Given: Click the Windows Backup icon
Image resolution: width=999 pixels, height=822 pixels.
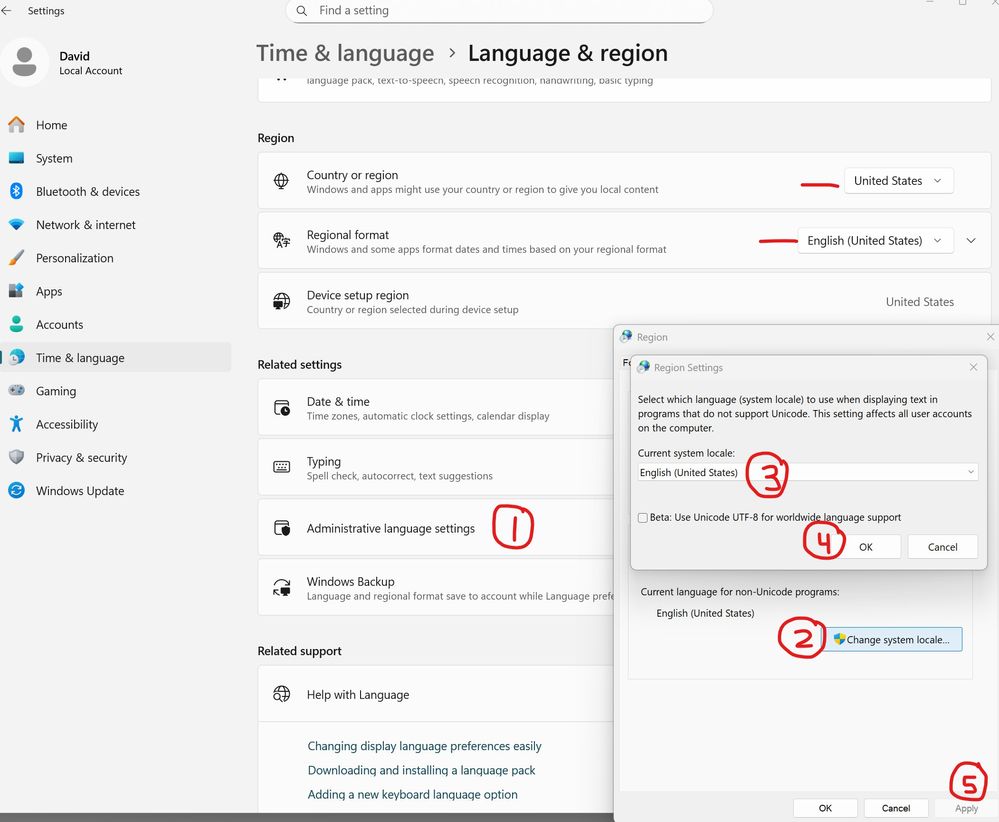Looking at the screenshot, I should point(282,588).
